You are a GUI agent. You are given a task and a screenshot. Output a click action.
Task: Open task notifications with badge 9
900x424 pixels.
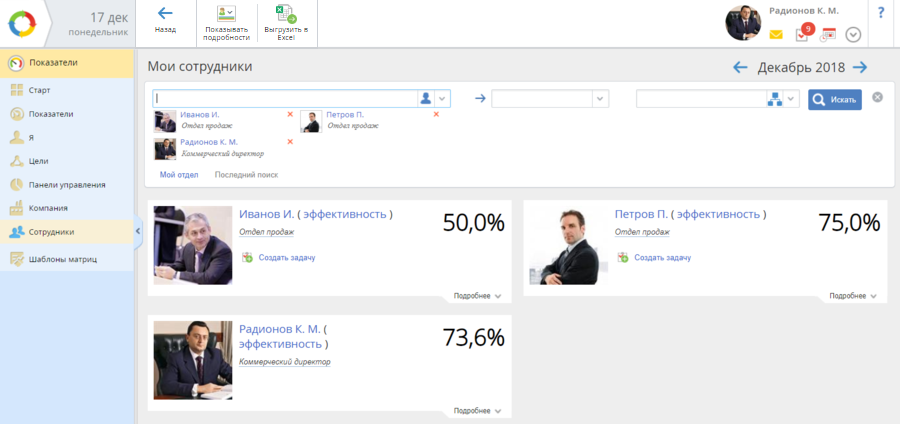[x=802, y=34]
